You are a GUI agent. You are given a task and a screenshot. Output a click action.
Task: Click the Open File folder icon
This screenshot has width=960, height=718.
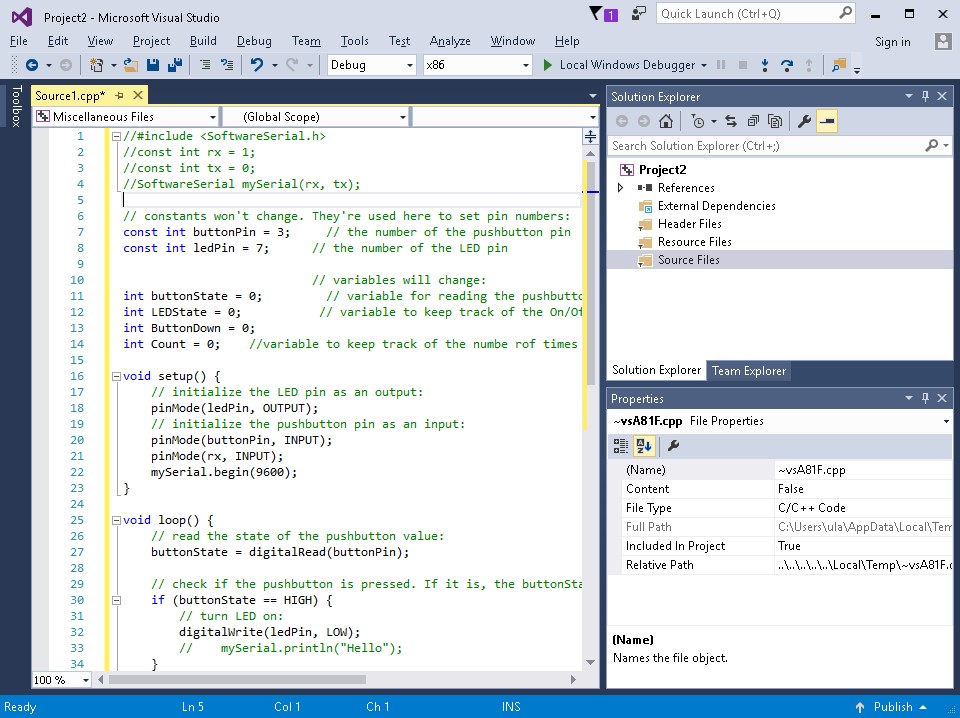(131, 65)
